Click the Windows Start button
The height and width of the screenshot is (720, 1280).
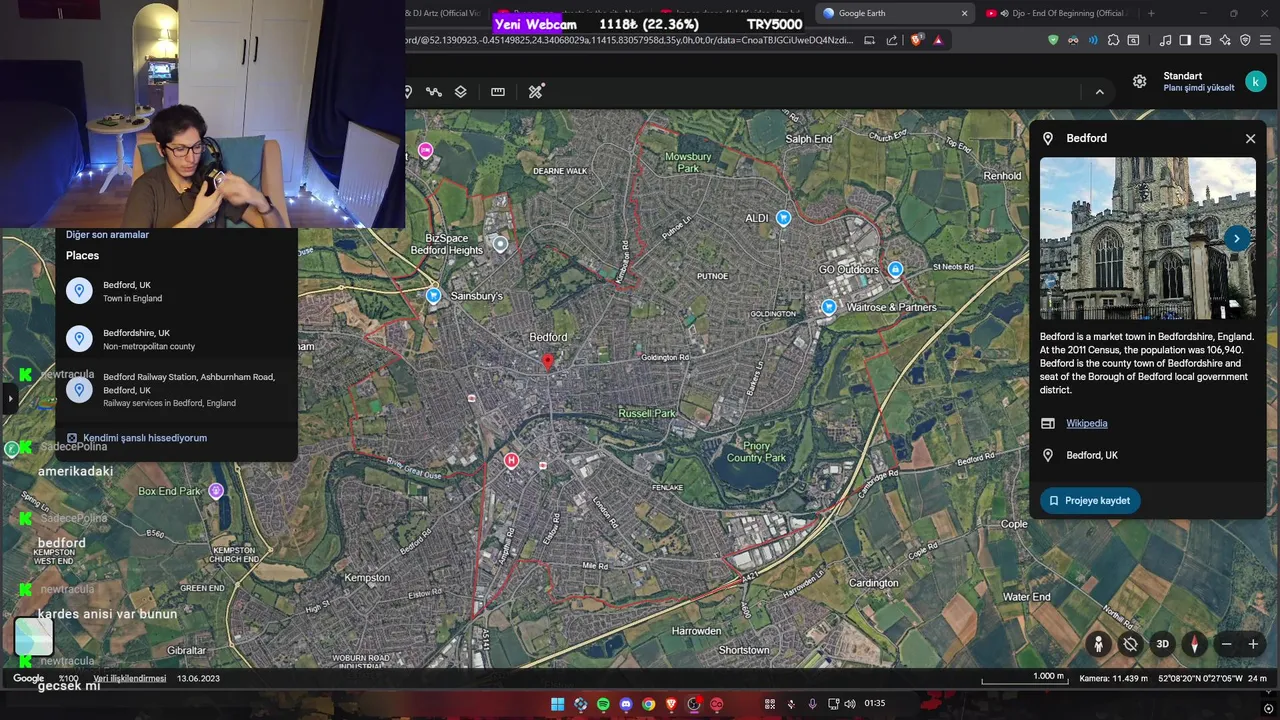point(557,705)
